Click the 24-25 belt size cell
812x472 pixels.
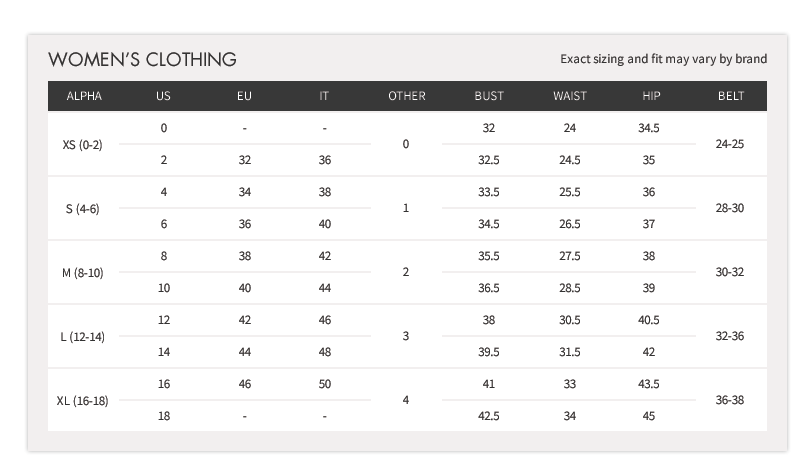730,144
